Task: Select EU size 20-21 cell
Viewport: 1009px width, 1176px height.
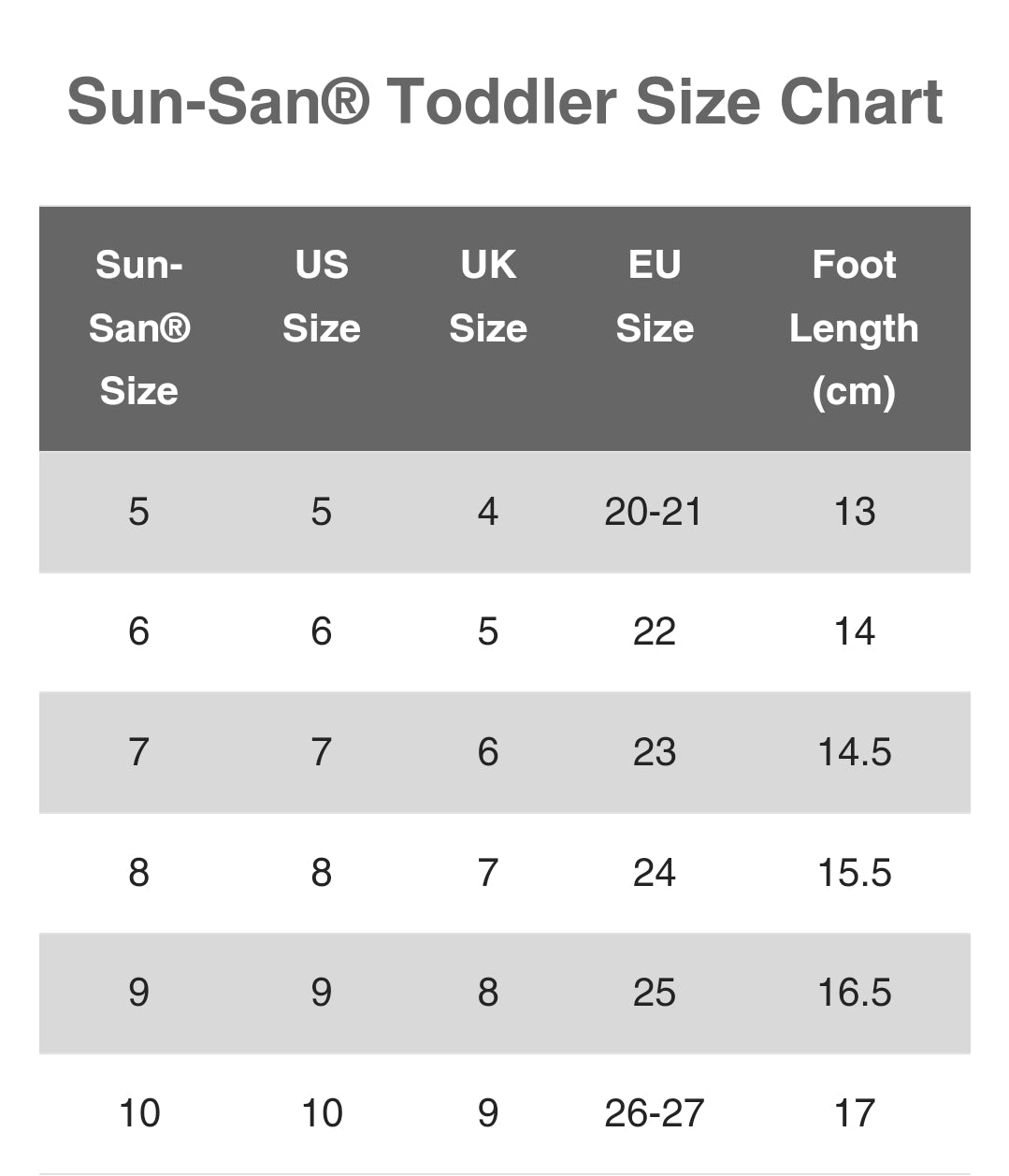Action: 653,512
